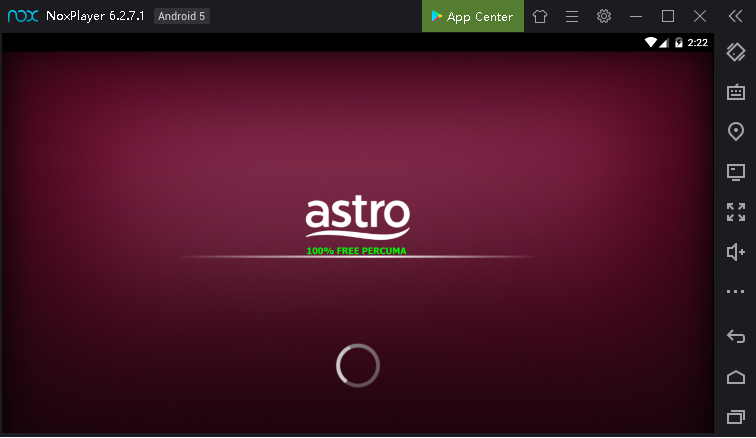
Task: Open the App Center
Action: 472,16
